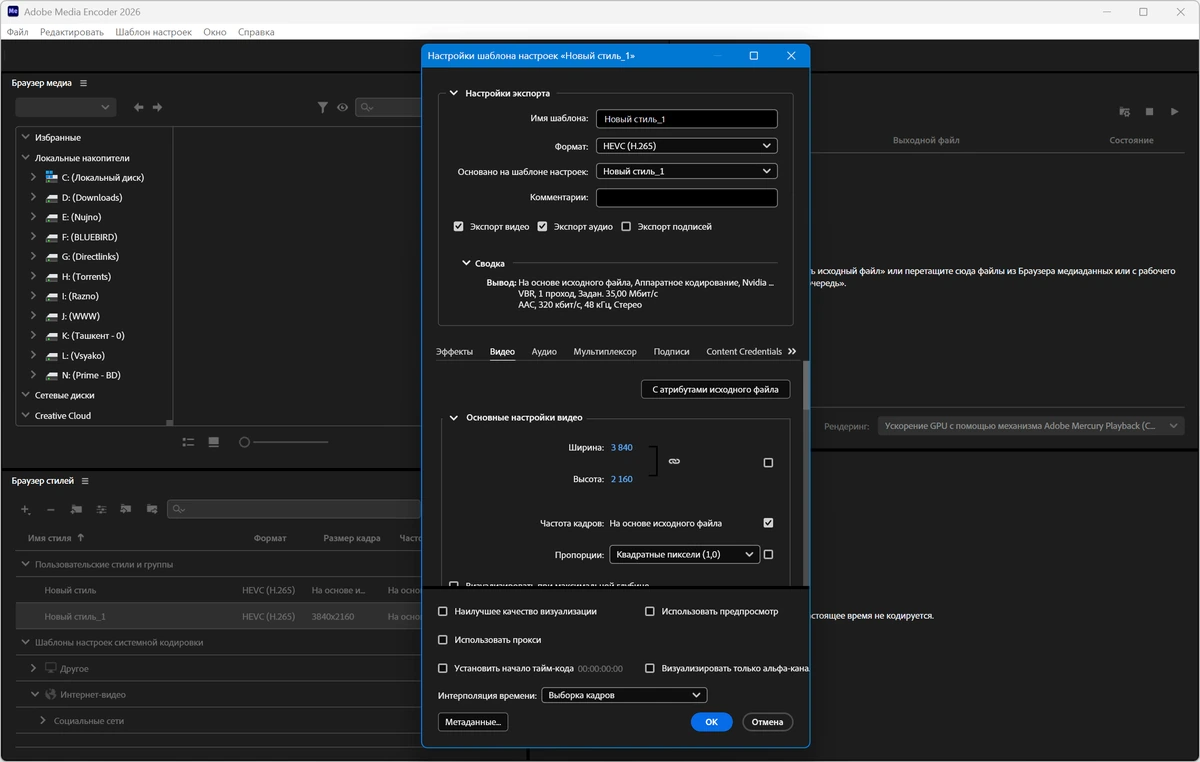Open the Браузер стилей panel menu icon

tap(84, 481)
